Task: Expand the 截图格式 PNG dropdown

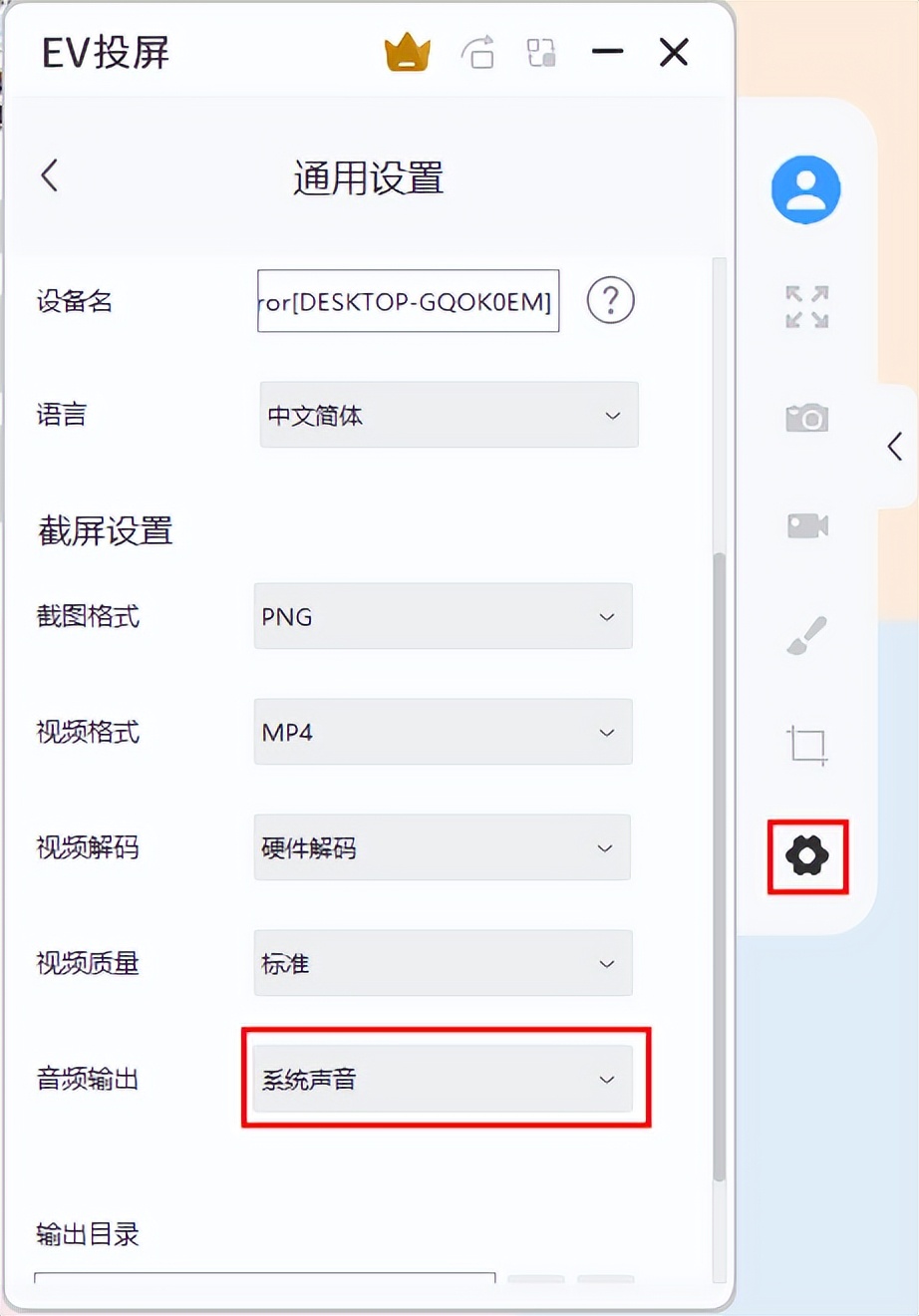Action: point(444,616)
